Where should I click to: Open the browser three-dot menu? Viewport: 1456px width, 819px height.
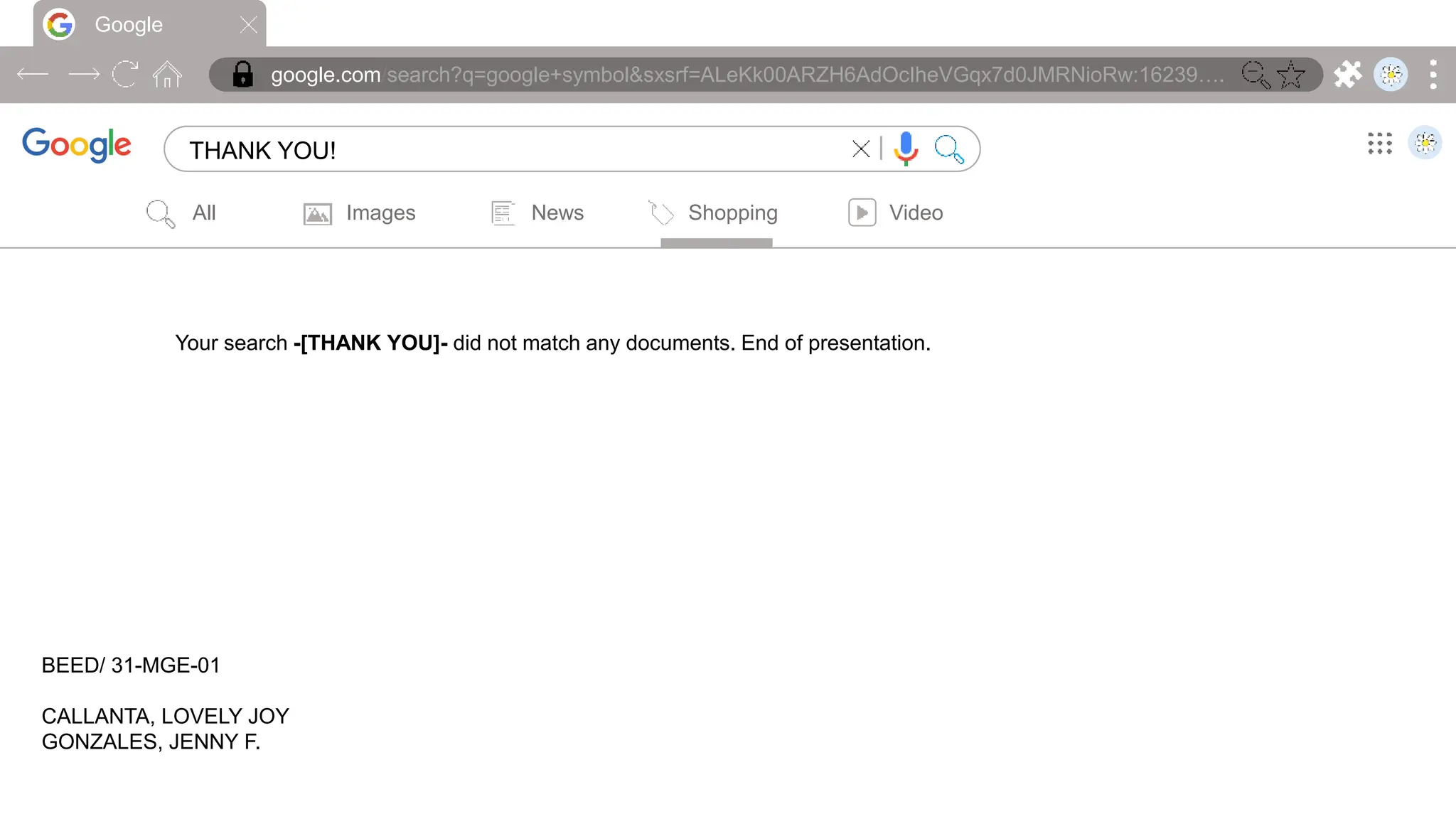click(x=1433, y=74)
